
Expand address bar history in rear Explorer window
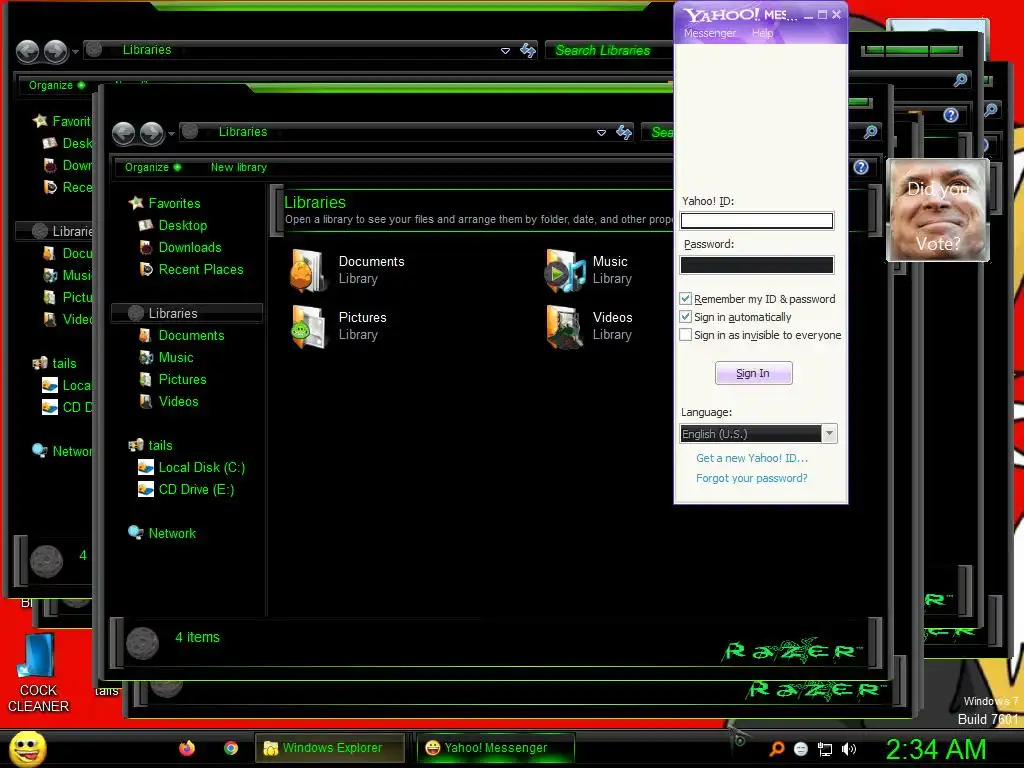(x=505, y=50)
